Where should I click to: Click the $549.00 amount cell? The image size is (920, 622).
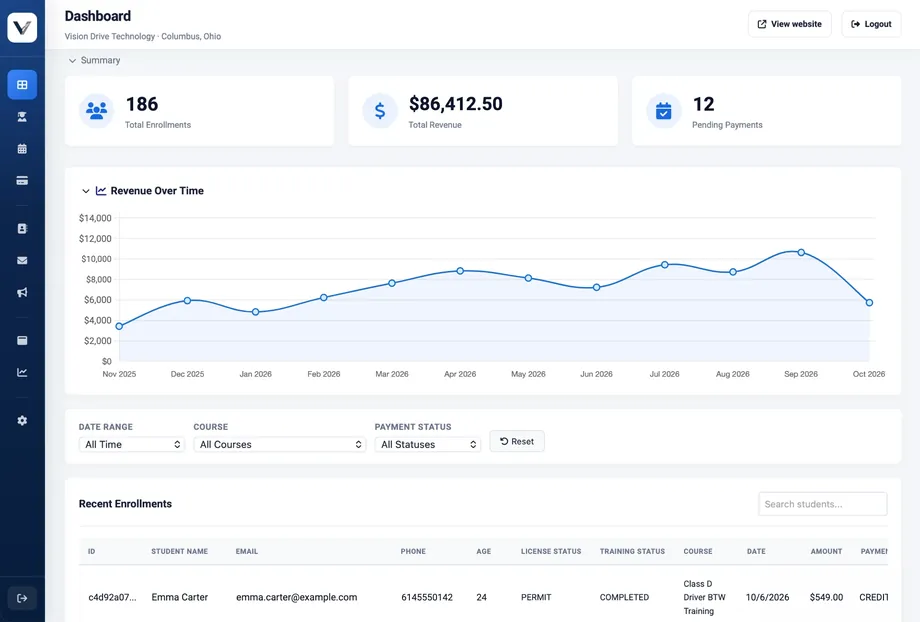826,597
